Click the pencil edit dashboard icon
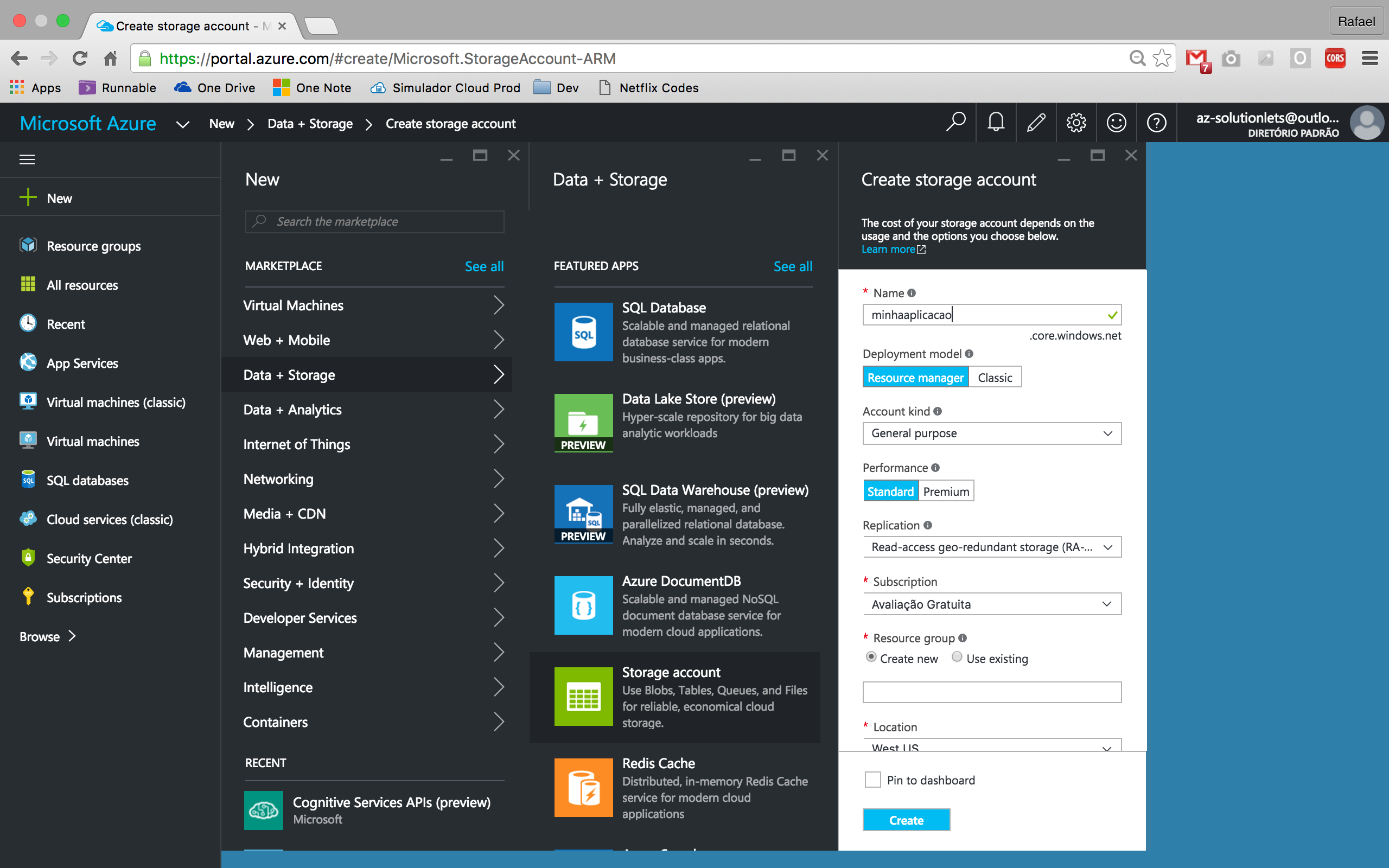The image size is (1389, 868). (1036, 122)
